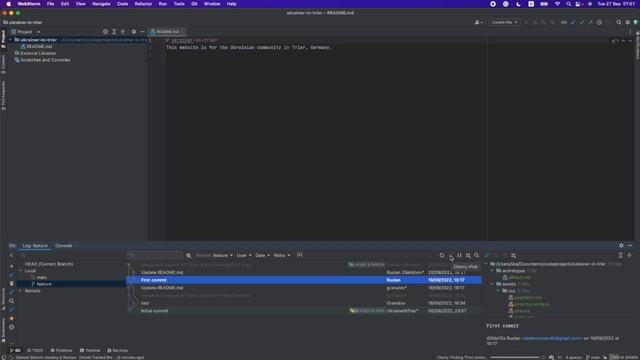Open the Git menu in menu bar

pos(194,4)
